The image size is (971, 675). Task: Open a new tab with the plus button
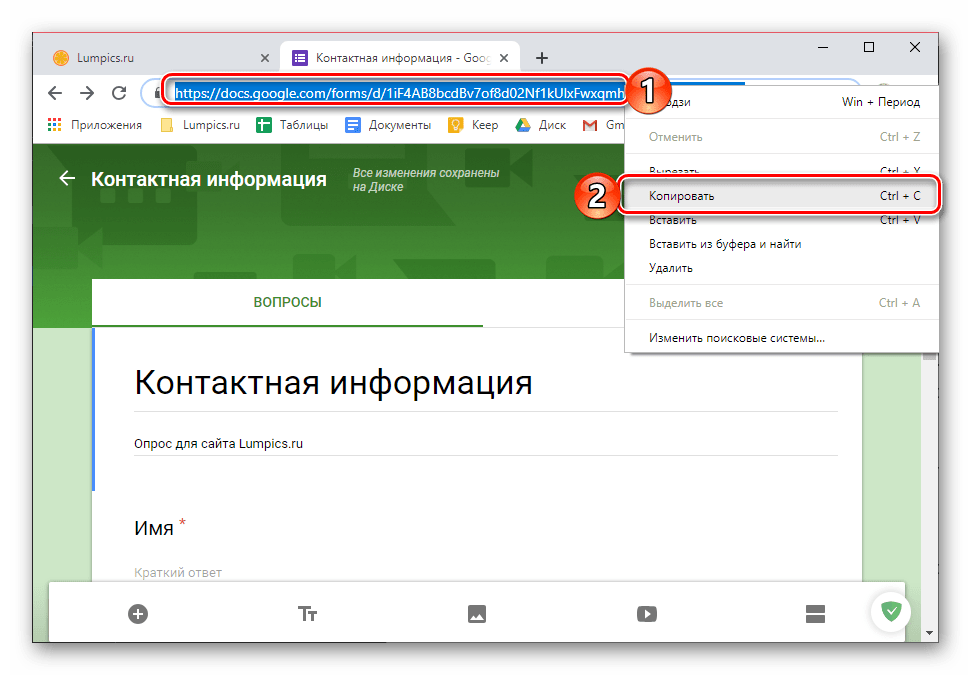[542, 58]
